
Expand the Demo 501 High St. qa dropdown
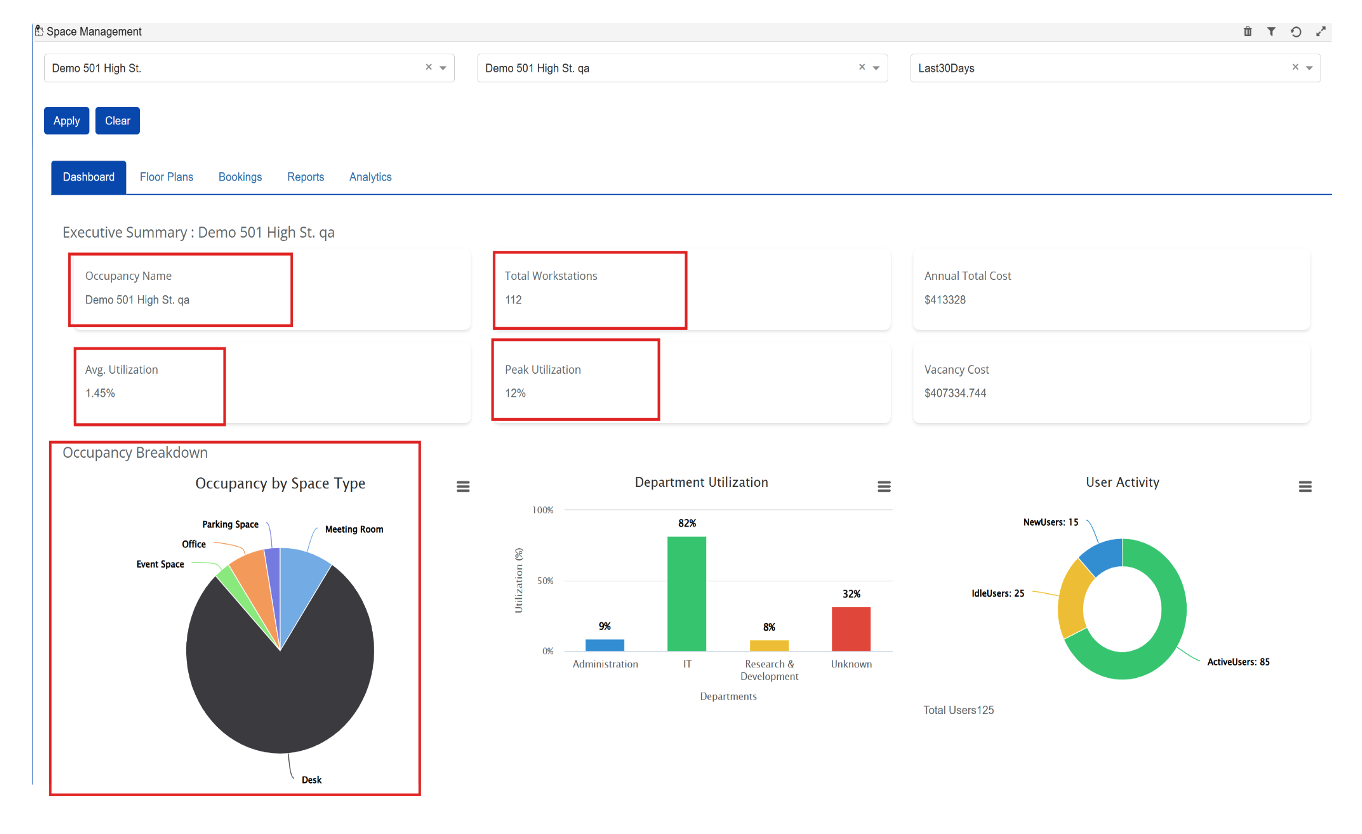(876, 68)
